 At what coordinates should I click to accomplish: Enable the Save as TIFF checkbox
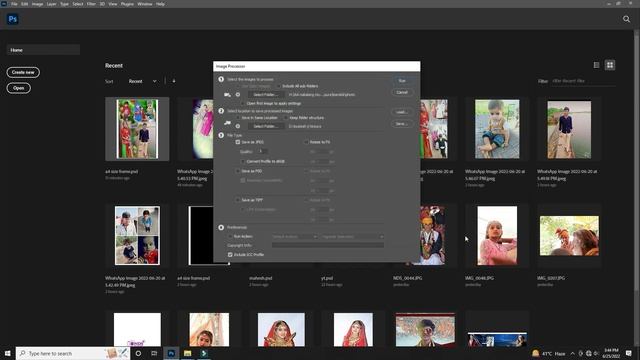(x=238, y=200)
